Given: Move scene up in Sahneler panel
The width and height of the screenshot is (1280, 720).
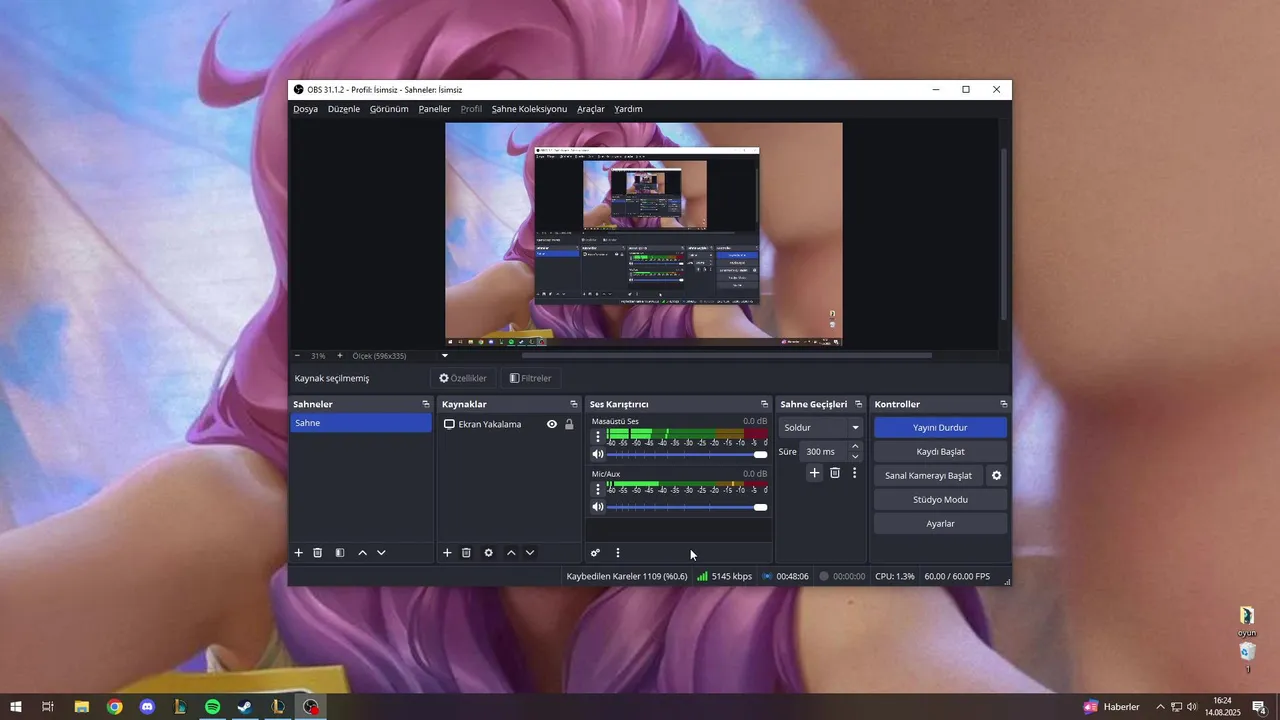Looking at the screenshot, I should click(362, 553).
